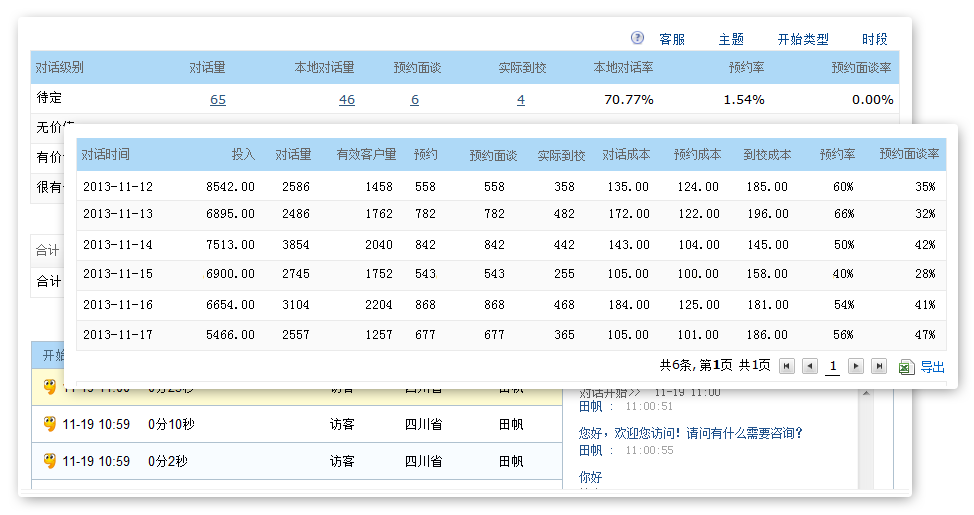
Task: Click the page number input field
Action: coord(832,367)
